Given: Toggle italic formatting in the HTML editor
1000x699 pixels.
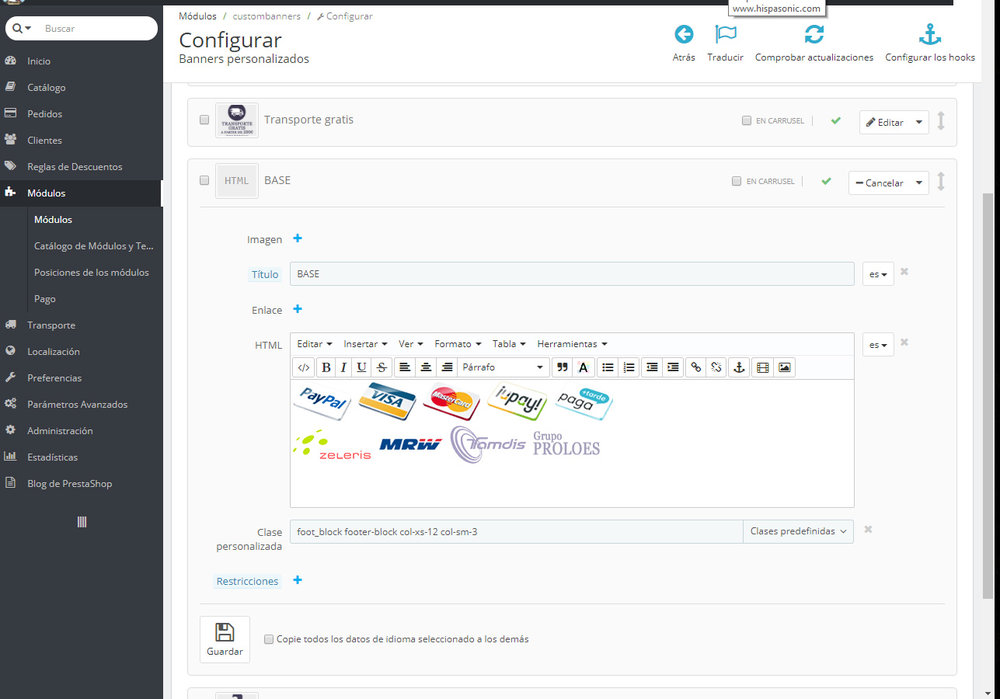Looking at the screenshot, I should [x=343, y=367].
